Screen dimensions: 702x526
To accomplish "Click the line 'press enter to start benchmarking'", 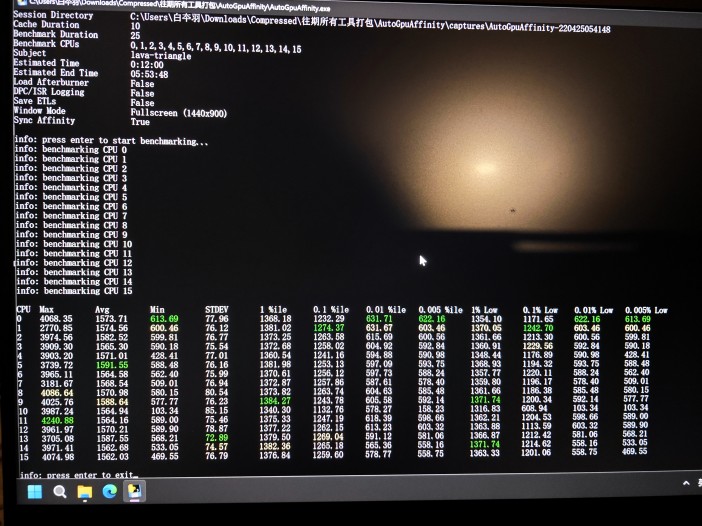I will click(x=111, y=141).
